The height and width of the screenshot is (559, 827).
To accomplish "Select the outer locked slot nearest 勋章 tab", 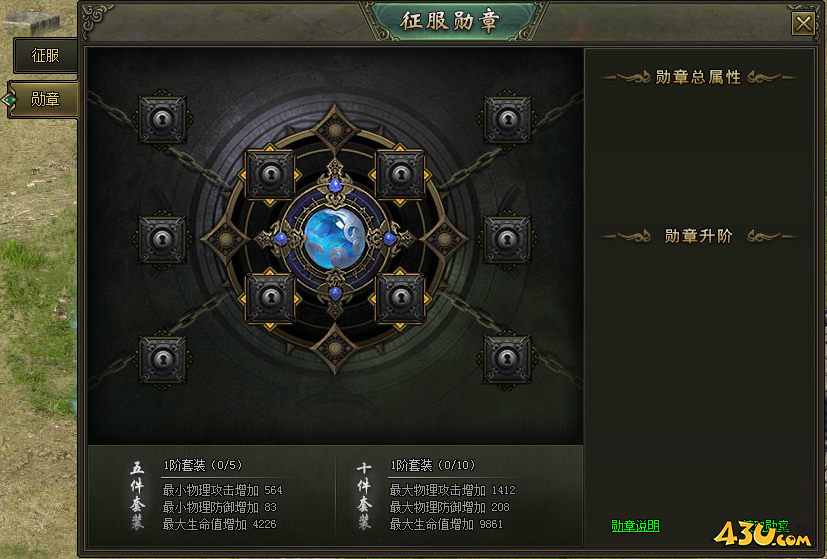I will click(x=162, y=120).
